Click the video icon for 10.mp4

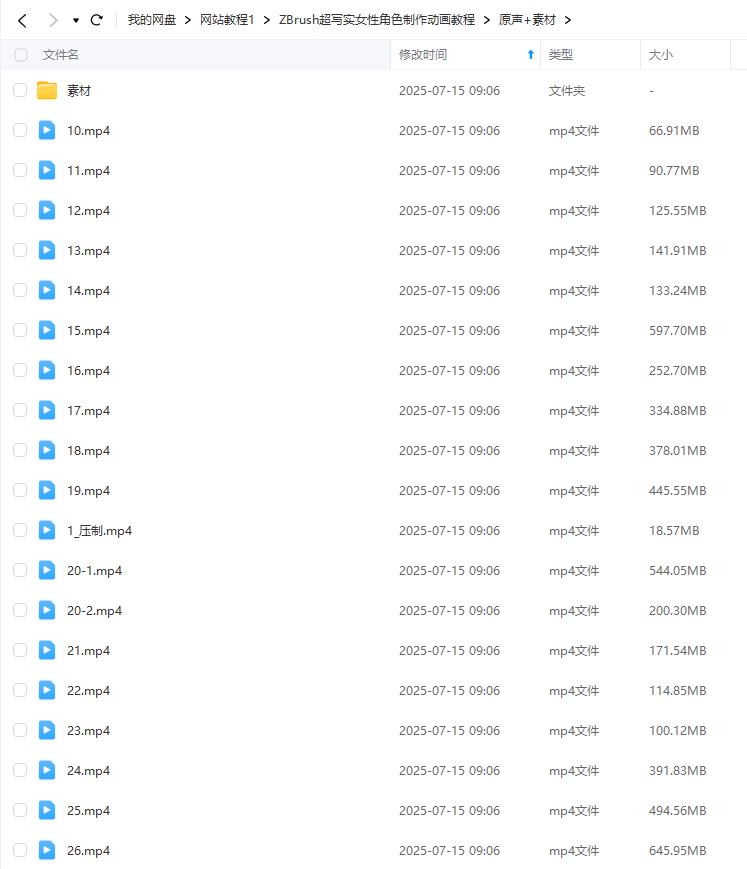pyautogui.click(x=47, y=130)
